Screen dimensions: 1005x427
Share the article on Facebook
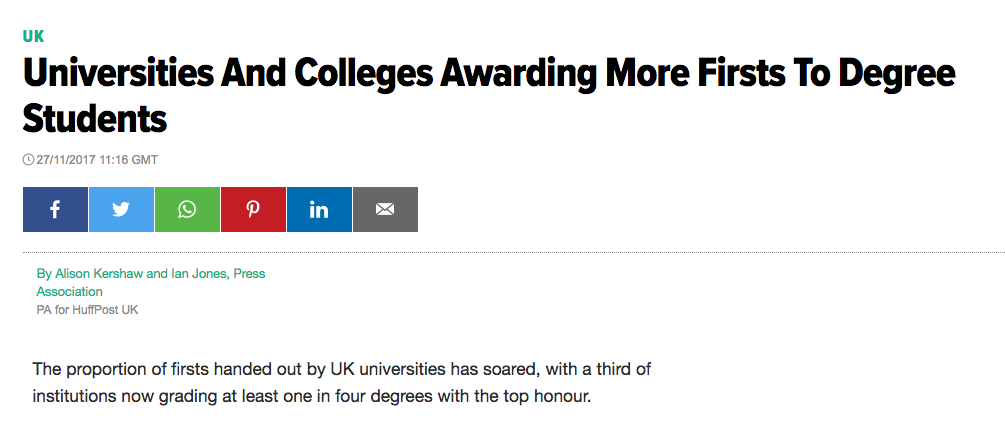(x=55, y=210)
